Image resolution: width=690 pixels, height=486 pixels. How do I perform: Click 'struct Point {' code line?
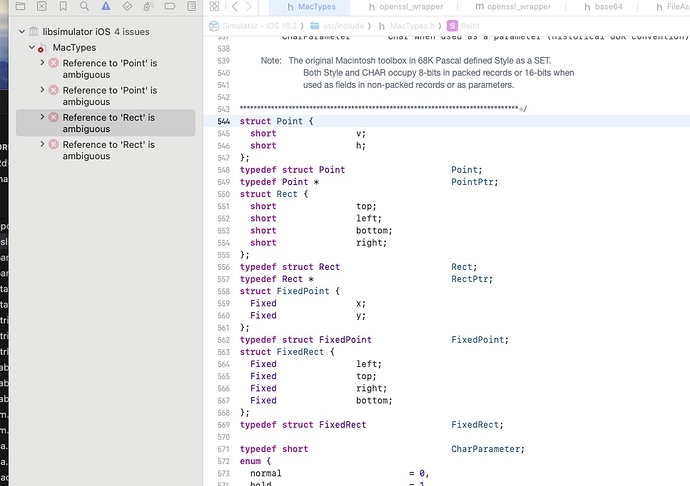tap(276, 121)
